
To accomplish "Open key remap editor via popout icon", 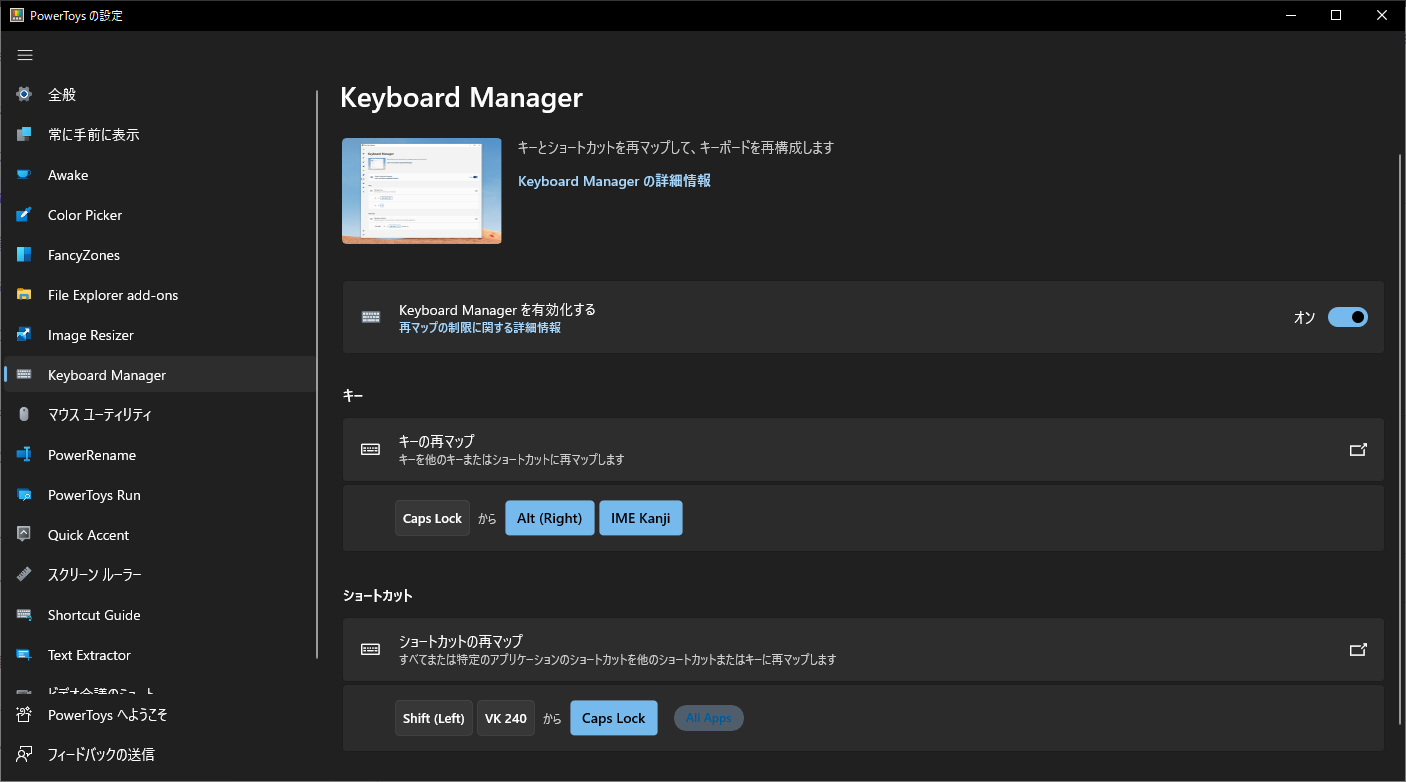I will 1357,450.
